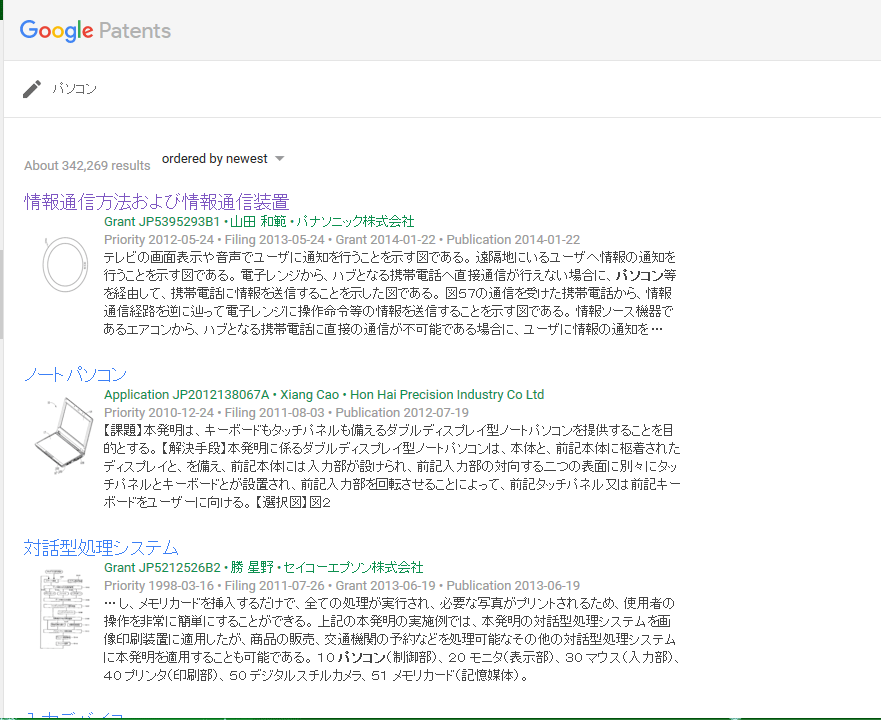Open the ノートパソコン patent result

click(x=75, y=375)
